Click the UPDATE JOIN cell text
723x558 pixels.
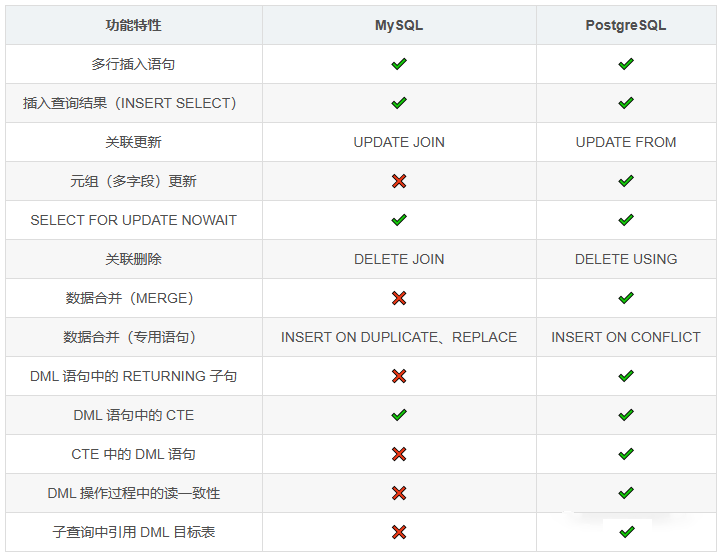(x=399, y=142)
